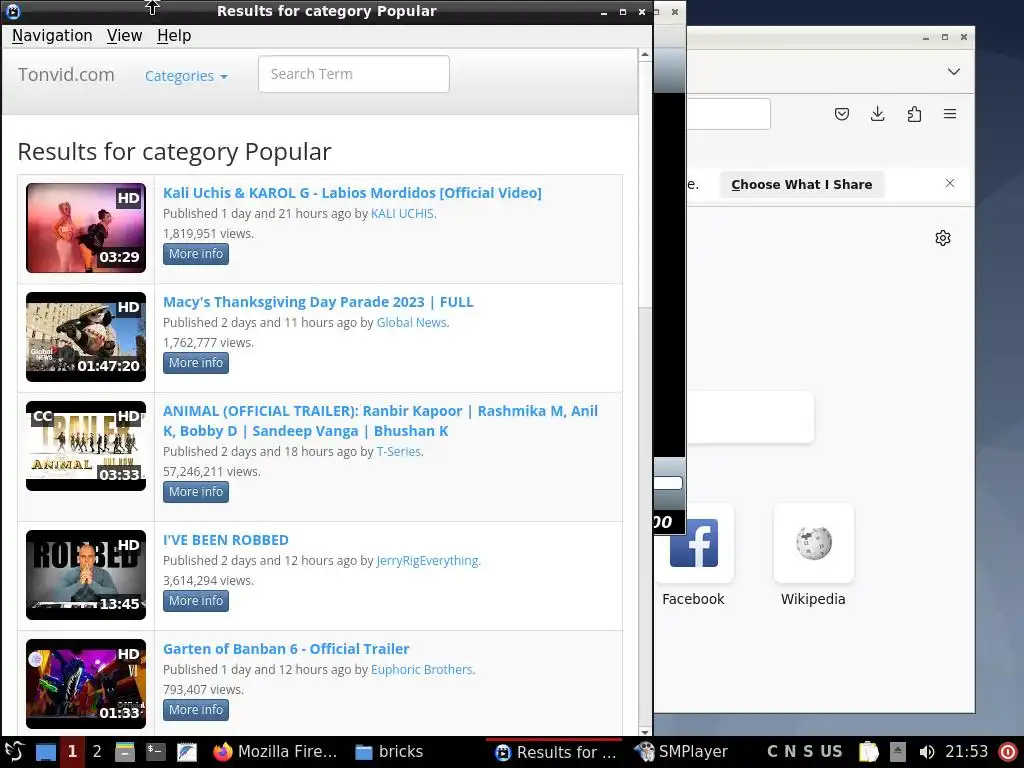The width and height of the screenshot is (1024, 768).
Task: Open the taskbar start menu icon
Action: point(14,752)
